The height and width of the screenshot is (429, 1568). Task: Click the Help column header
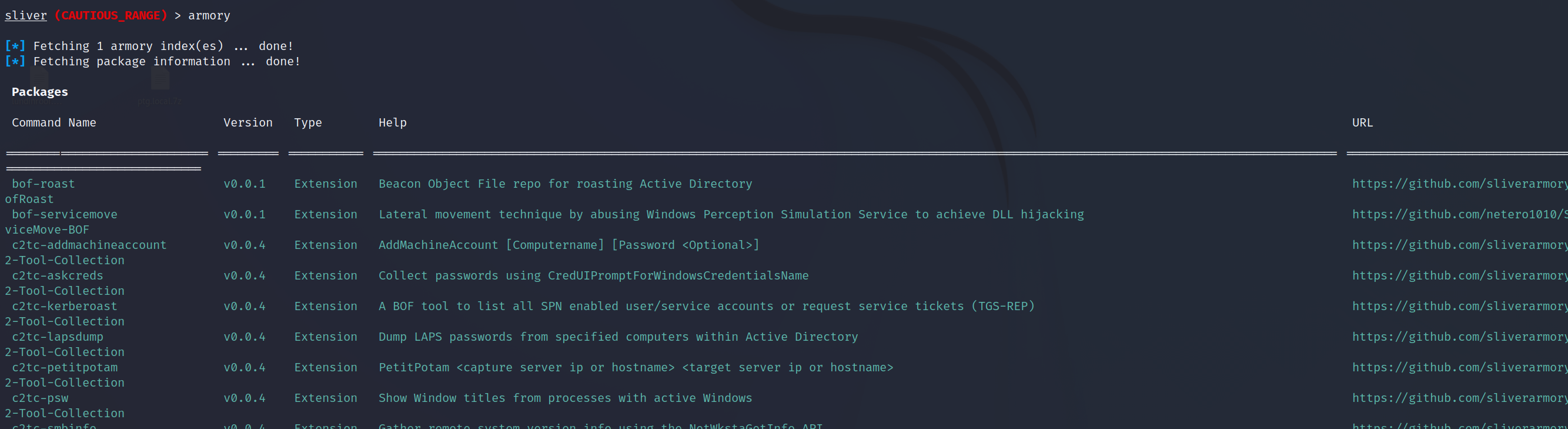[393, 122]
